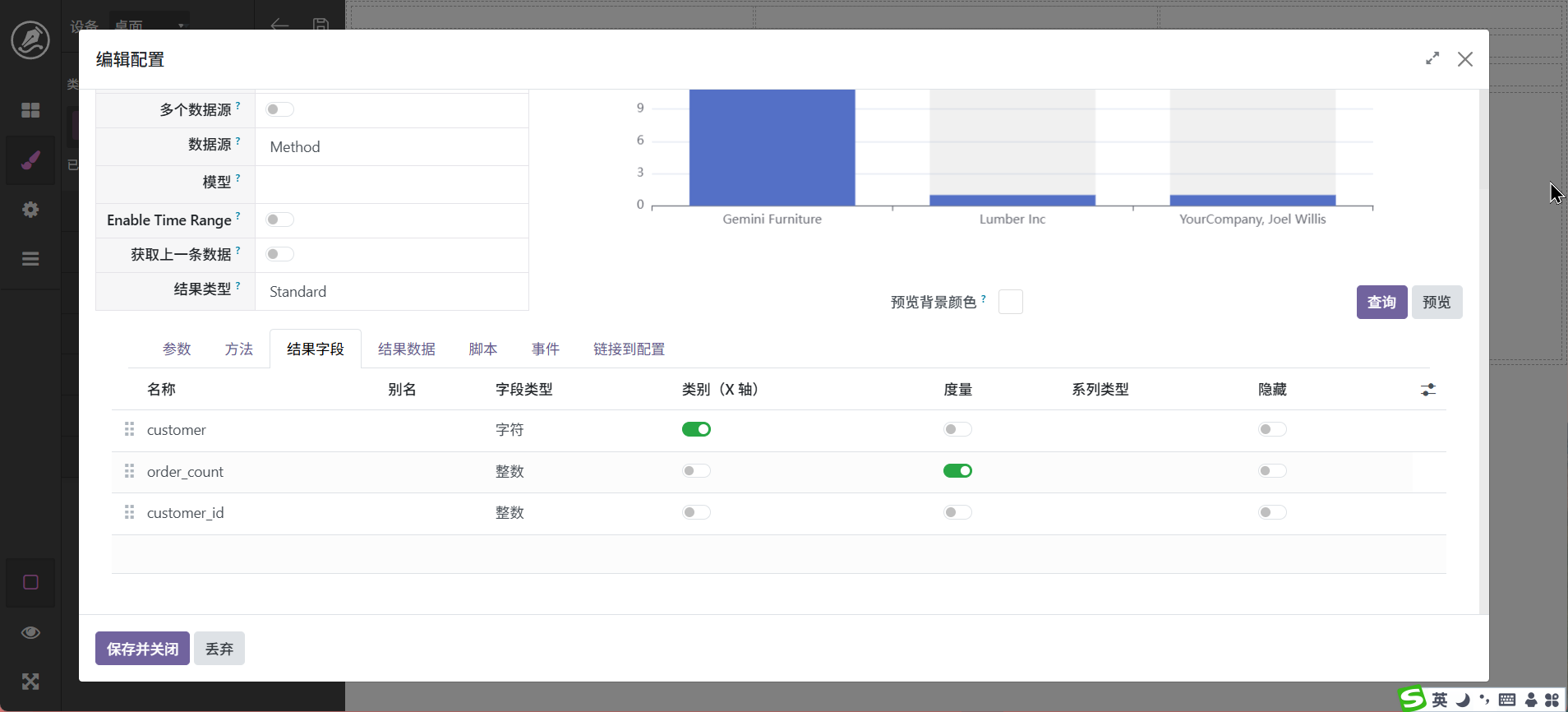Click the drag handle for customer row

click(x=129, y=429)
